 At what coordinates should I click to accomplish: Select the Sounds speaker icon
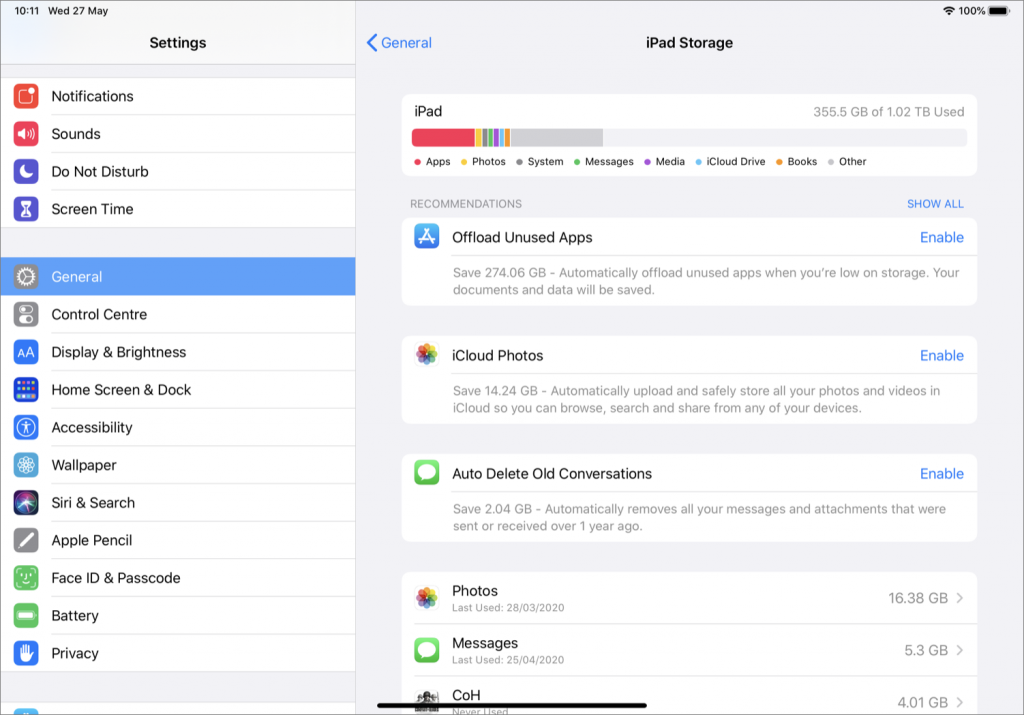coord(25,133)
